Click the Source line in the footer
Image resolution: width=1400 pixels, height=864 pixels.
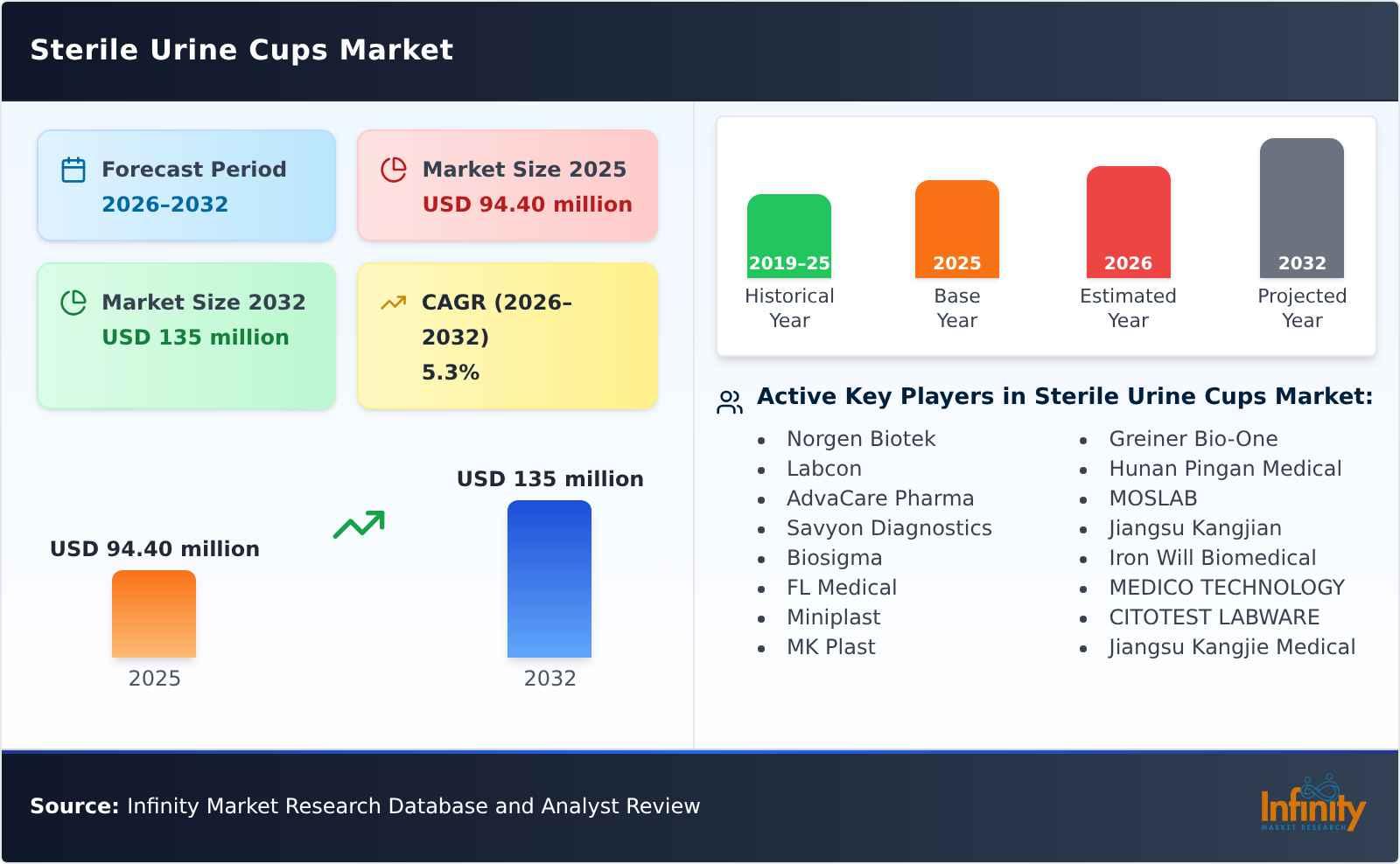pyautogui.click(x=365, y=806)
